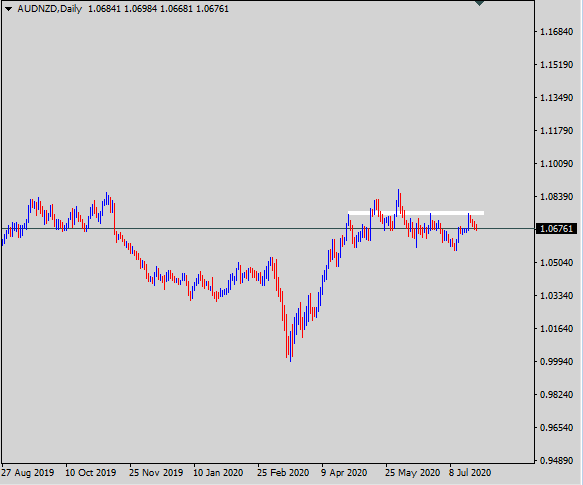583x485 pixels.
Task: Click the current price label 1.06761
Action: 556,228
